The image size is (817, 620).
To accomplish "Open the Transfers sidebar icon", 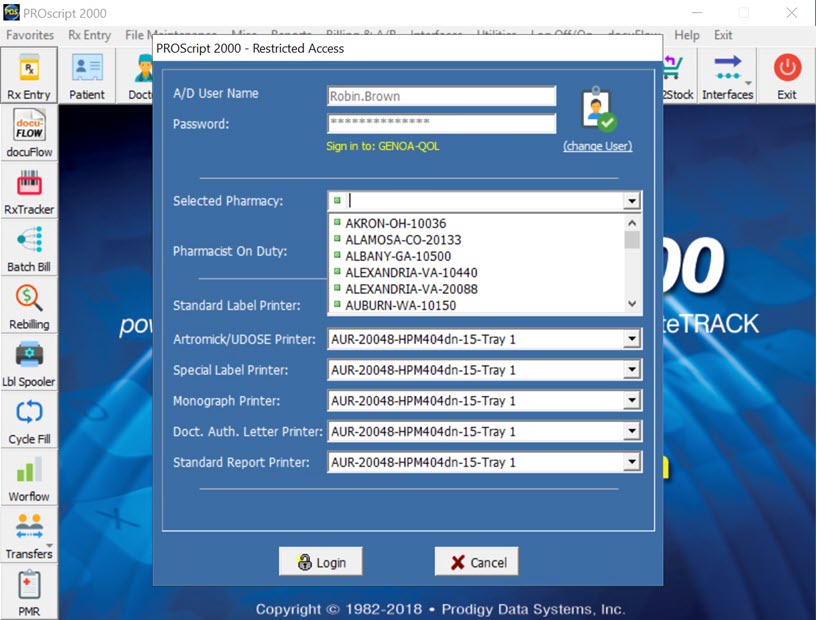I will coord(29,535).
